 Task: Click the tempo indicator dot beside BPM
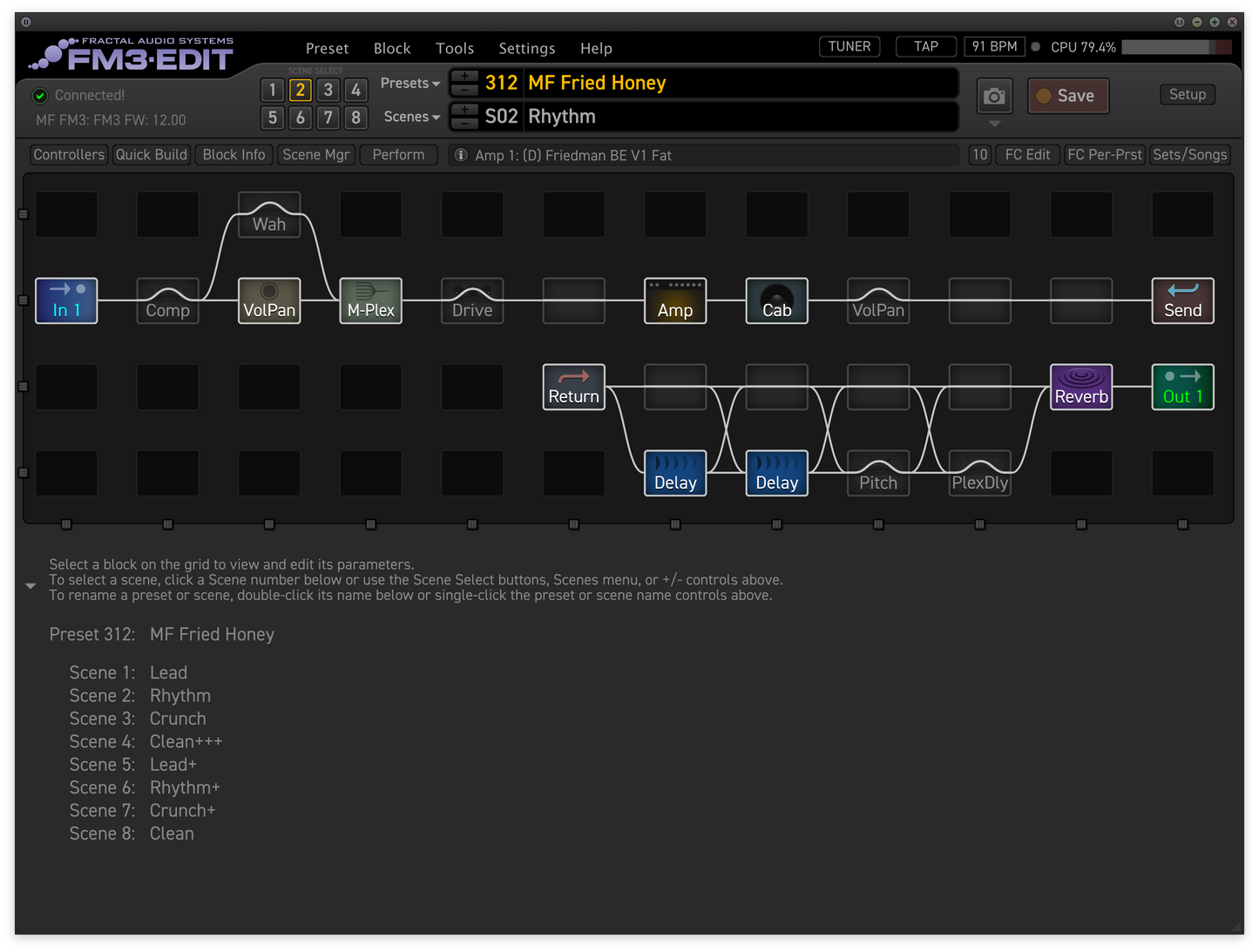(1036, 47)
